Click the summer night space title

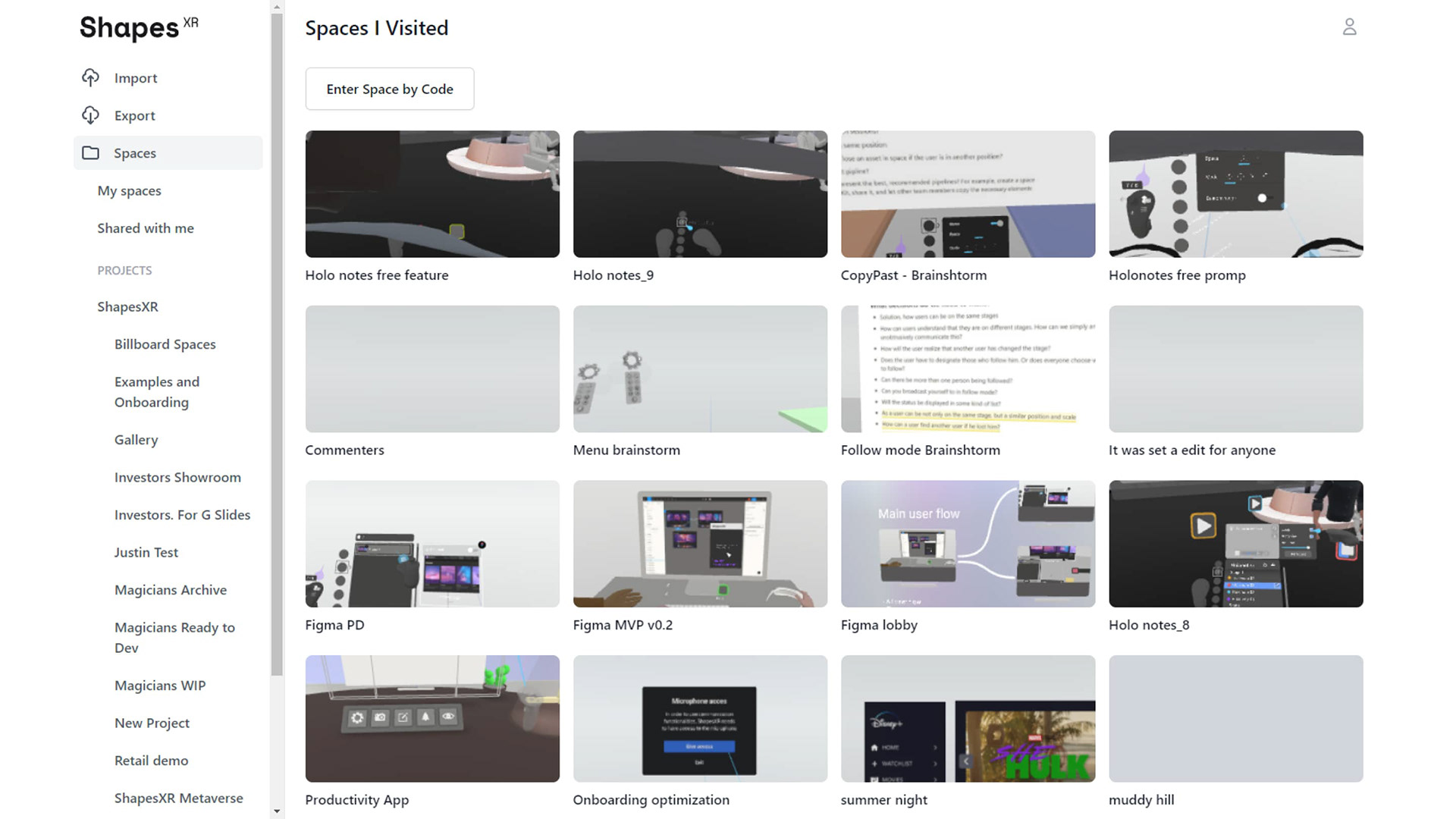click(883, 799)
